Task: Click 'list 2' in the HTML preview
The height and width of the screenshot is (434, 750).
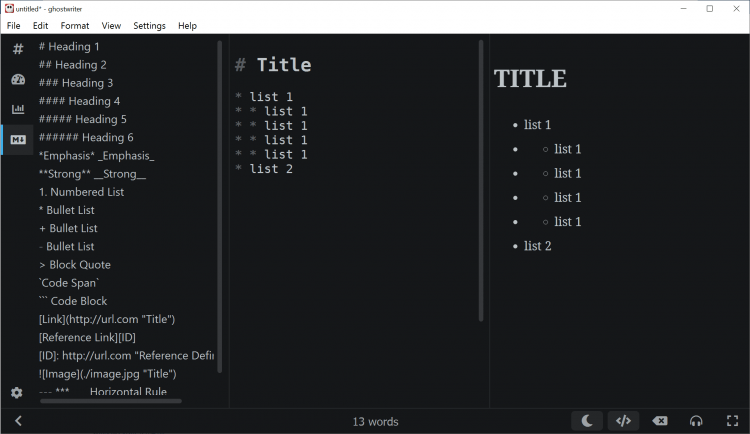Action: pos(538,246)
